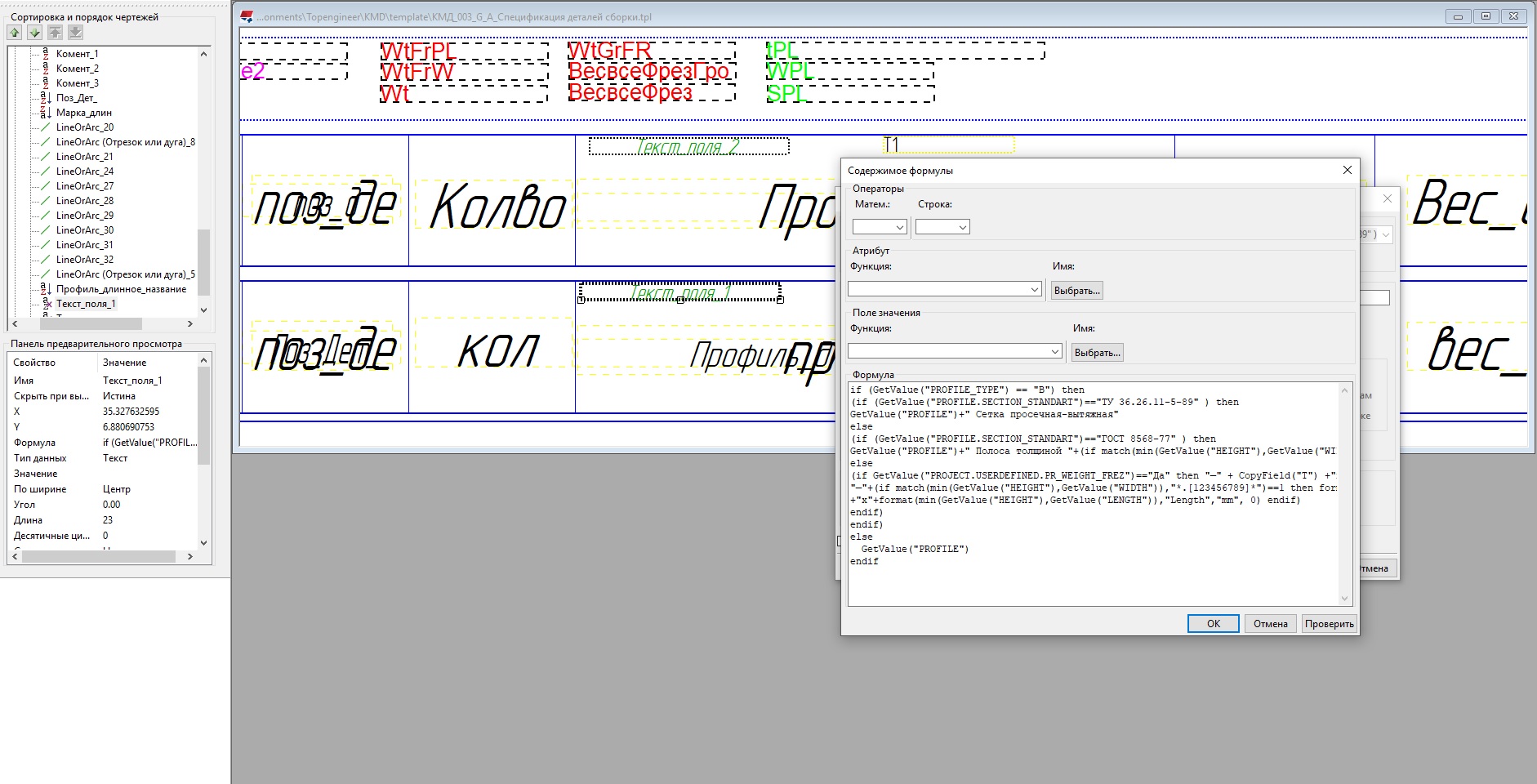Close the Содержимое формулы dialog
The height and width of the screenshot is (784, 1537).
coord(1347,170)
